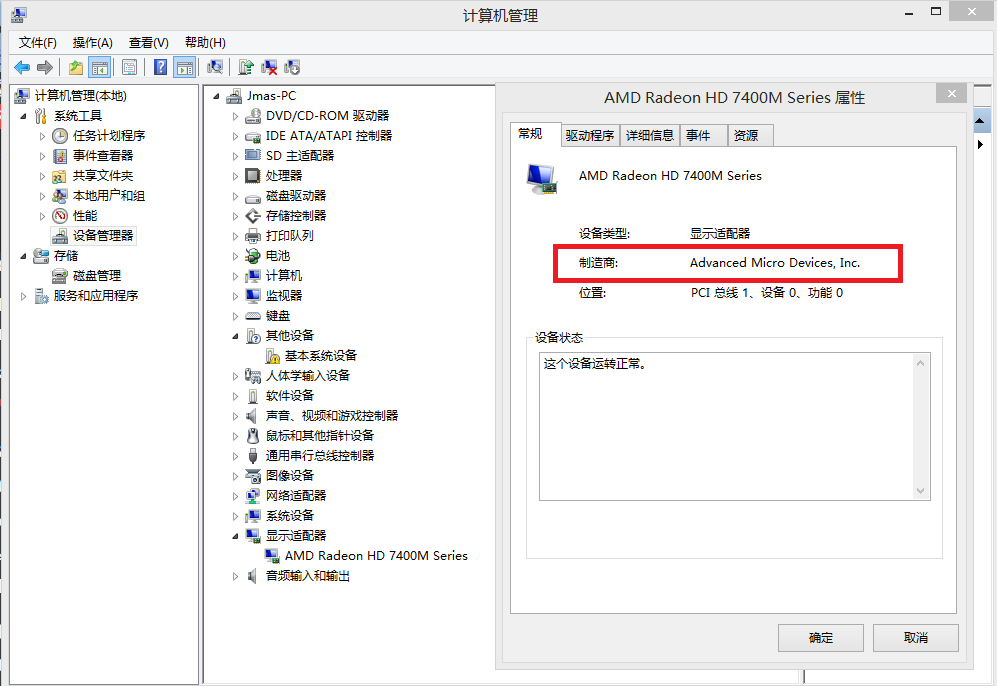Screen dimensions: 997x686
Task: Collapse the 显示适配器 node
Action: pos(235,536)
